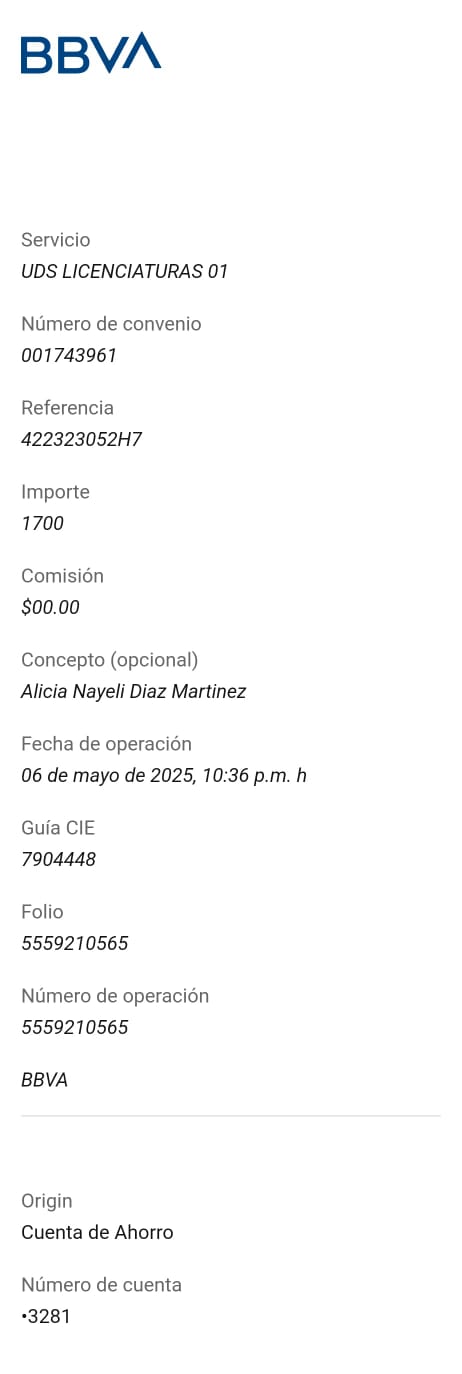This screenshot has width=462, height=1374.
Task: Select the masked account number •3281
Action: 46,1316
